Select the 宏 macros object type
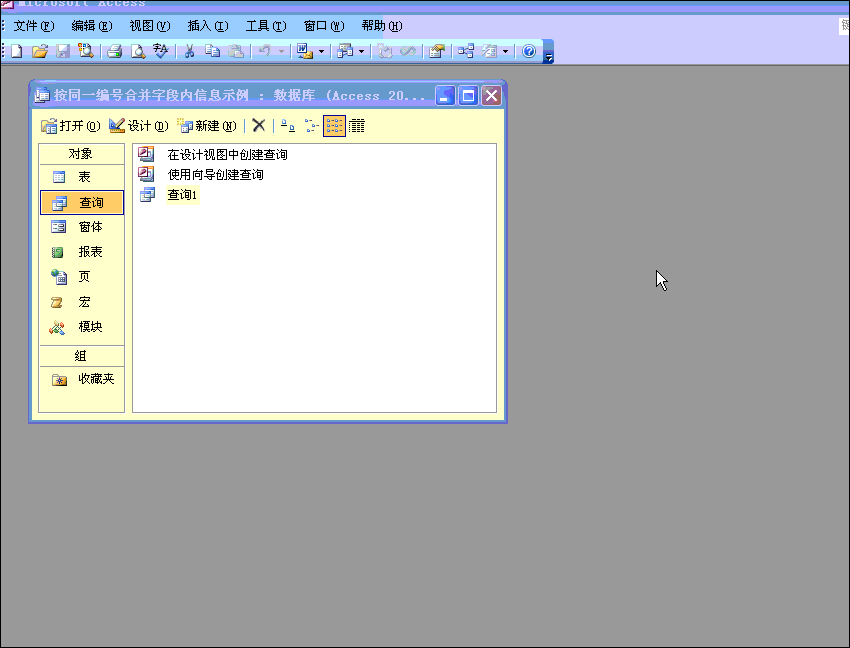Image resolution: width=850 pixels, height=648 pixels. click(x=81, y=301)
